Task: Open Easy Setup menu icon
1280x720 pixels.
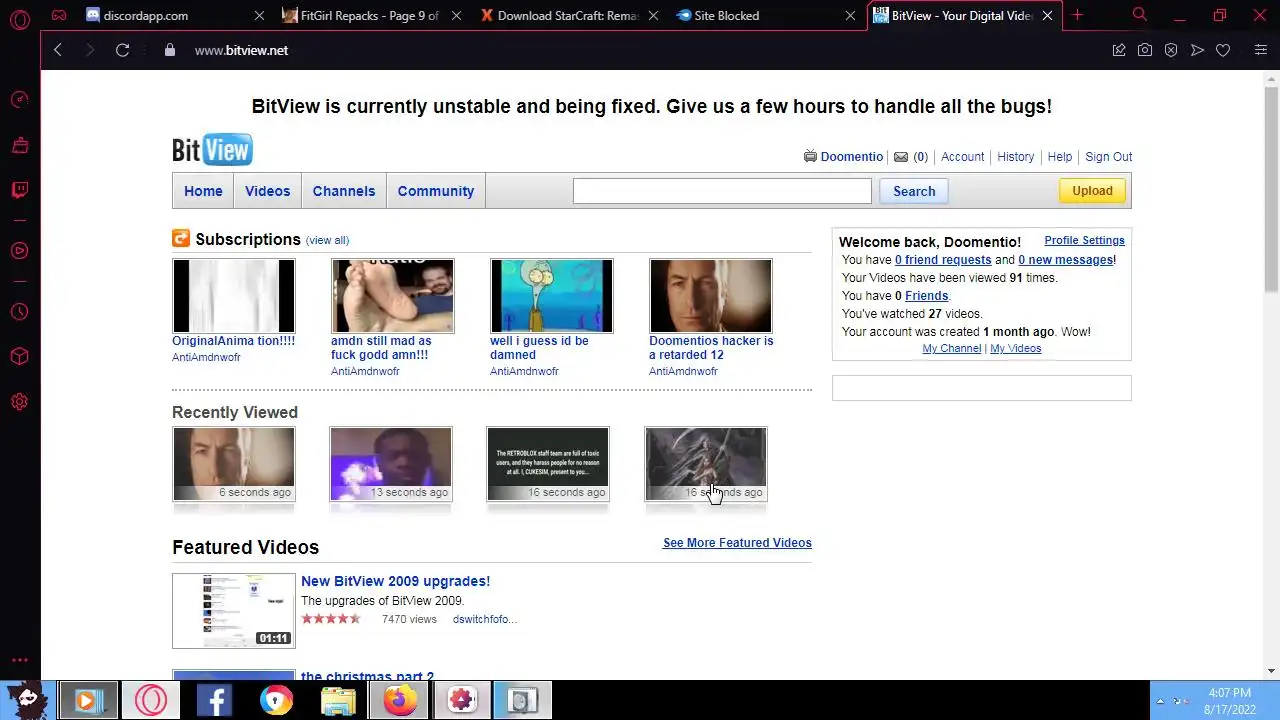Action: (x=1261, y=50)
